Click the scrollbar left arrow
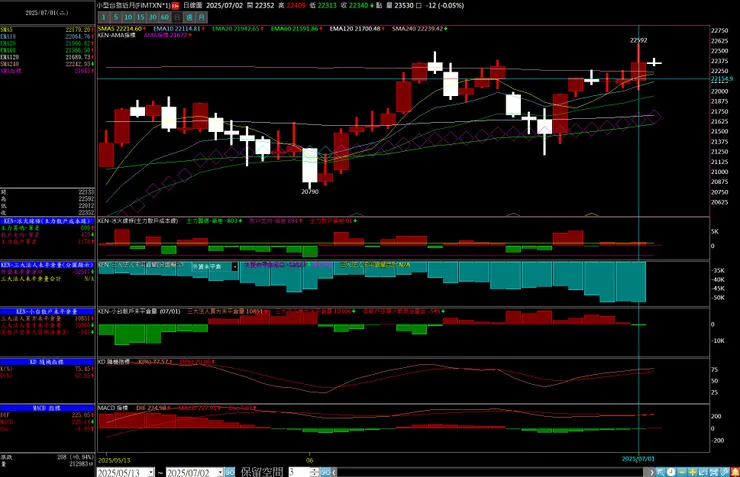This screenshot has width=740, height=477. click(x=334, y=472)
